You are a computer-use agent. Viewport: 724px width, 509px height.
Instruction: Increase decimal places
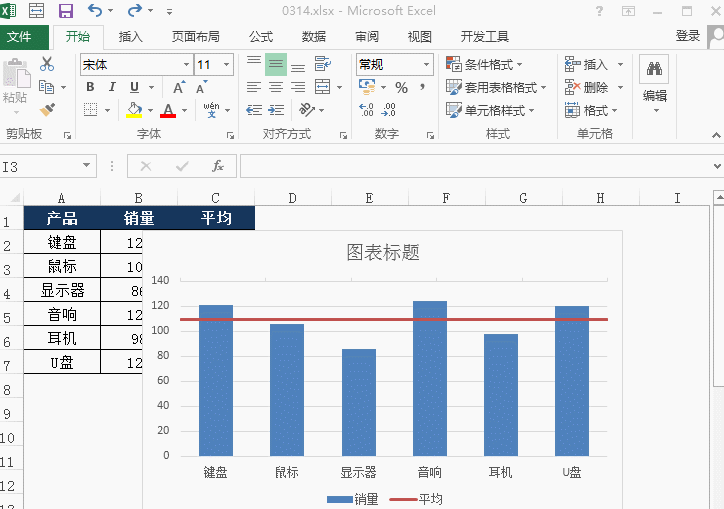click(x=366, y=110)
